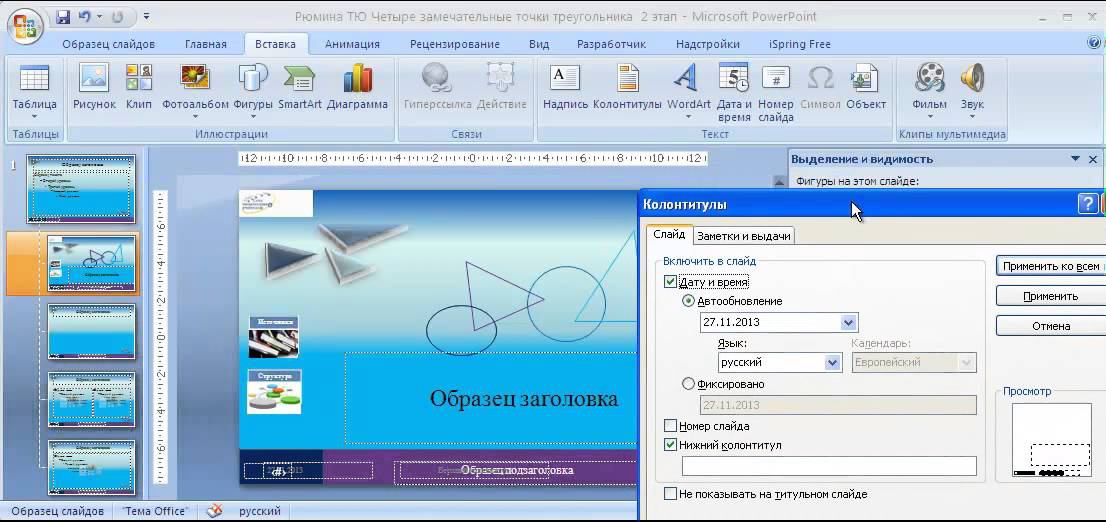Open Выделение и видимость pane options arrow
This screenshot has width=1106, height=522.
click(1076, 159)
